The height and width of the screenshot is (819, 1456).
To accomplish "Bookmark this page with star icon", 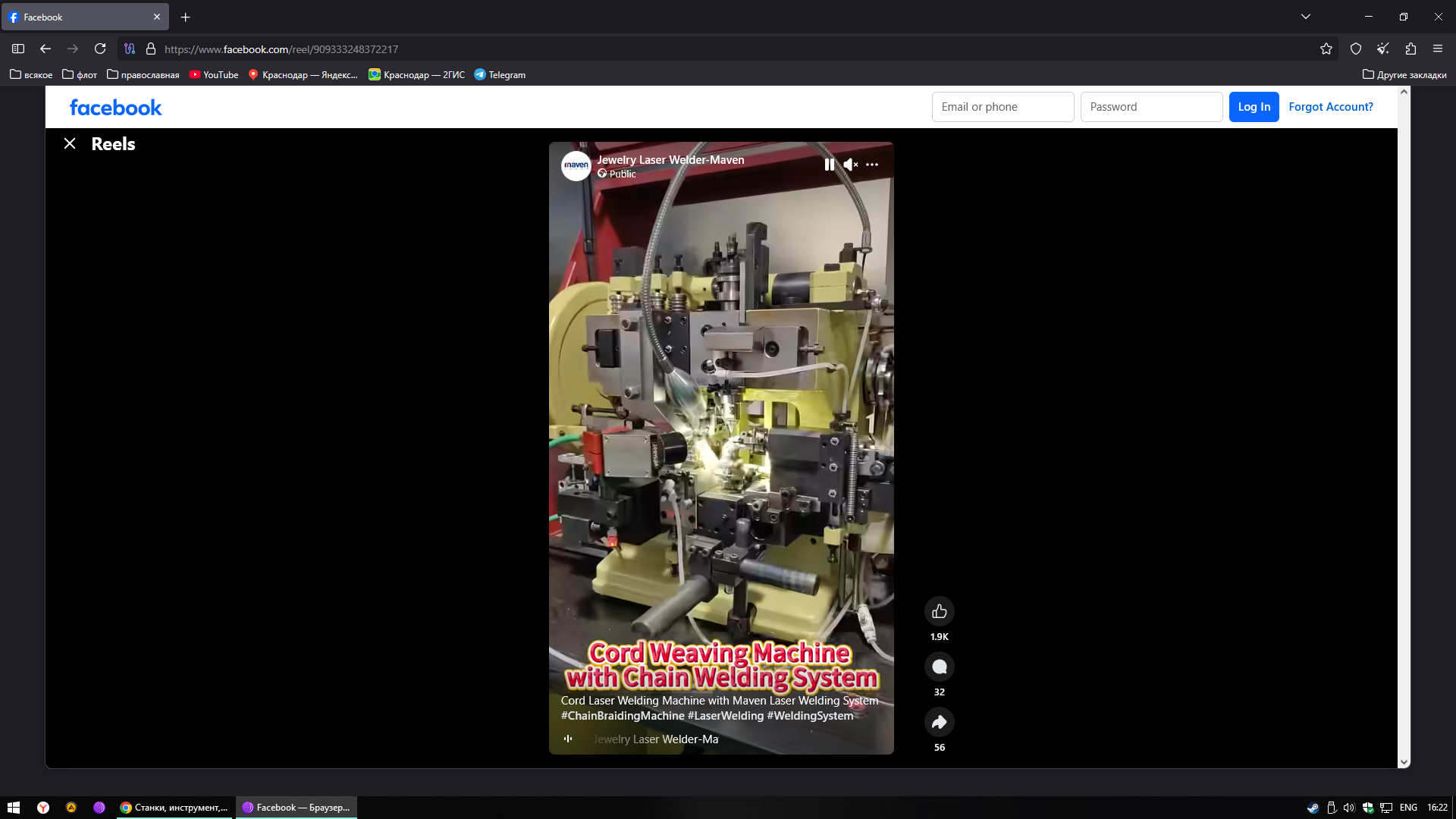I will pyautogui.click(x=1326, y=49).
